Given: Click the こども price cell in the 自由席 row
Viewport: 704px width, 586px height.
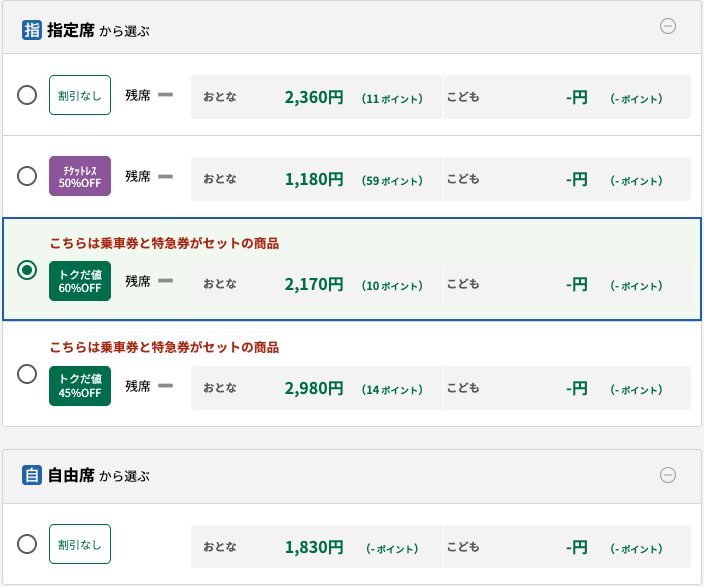Looking at the screenshot, I should [567, 547].
